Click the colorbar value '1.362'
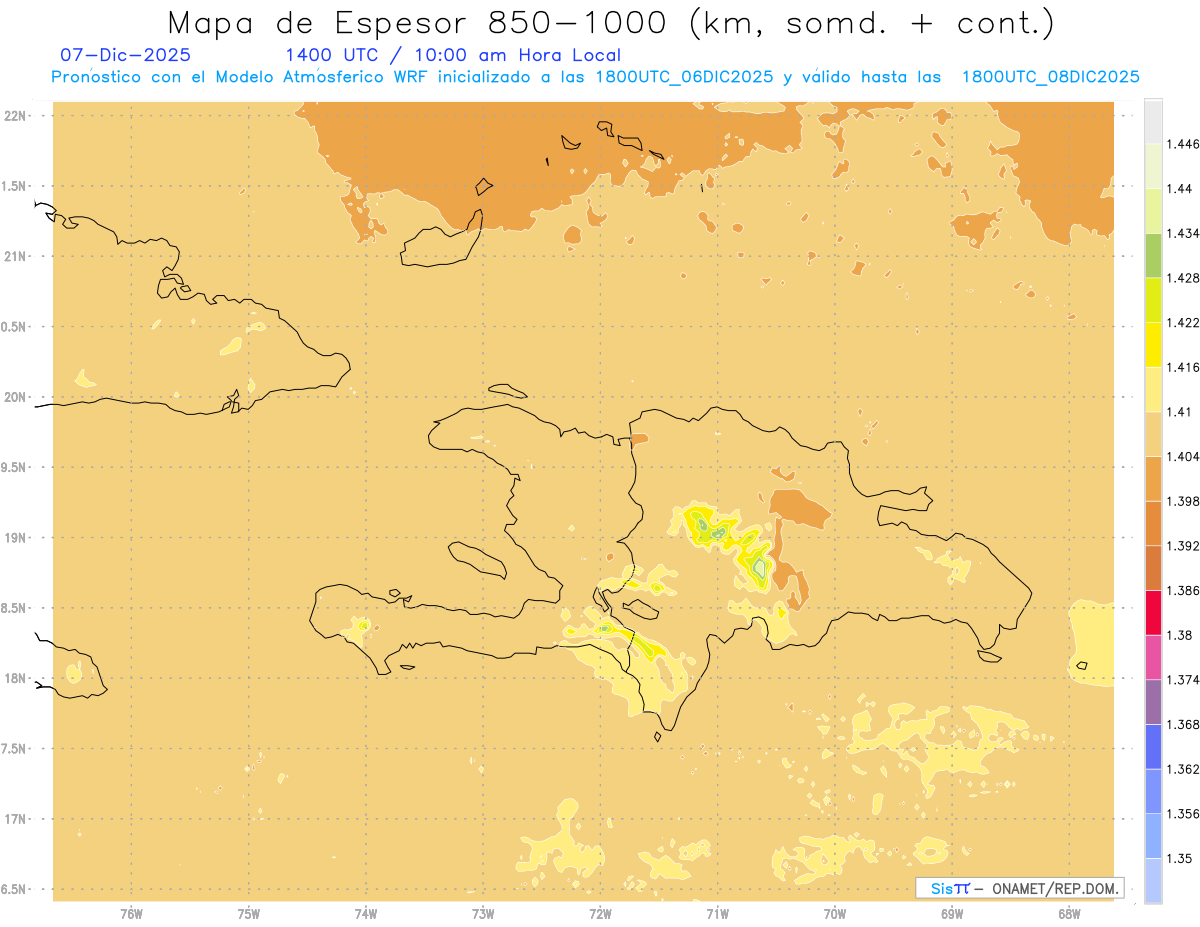The width and height of the screenshot is (1200, 927). pos(1185,769)
